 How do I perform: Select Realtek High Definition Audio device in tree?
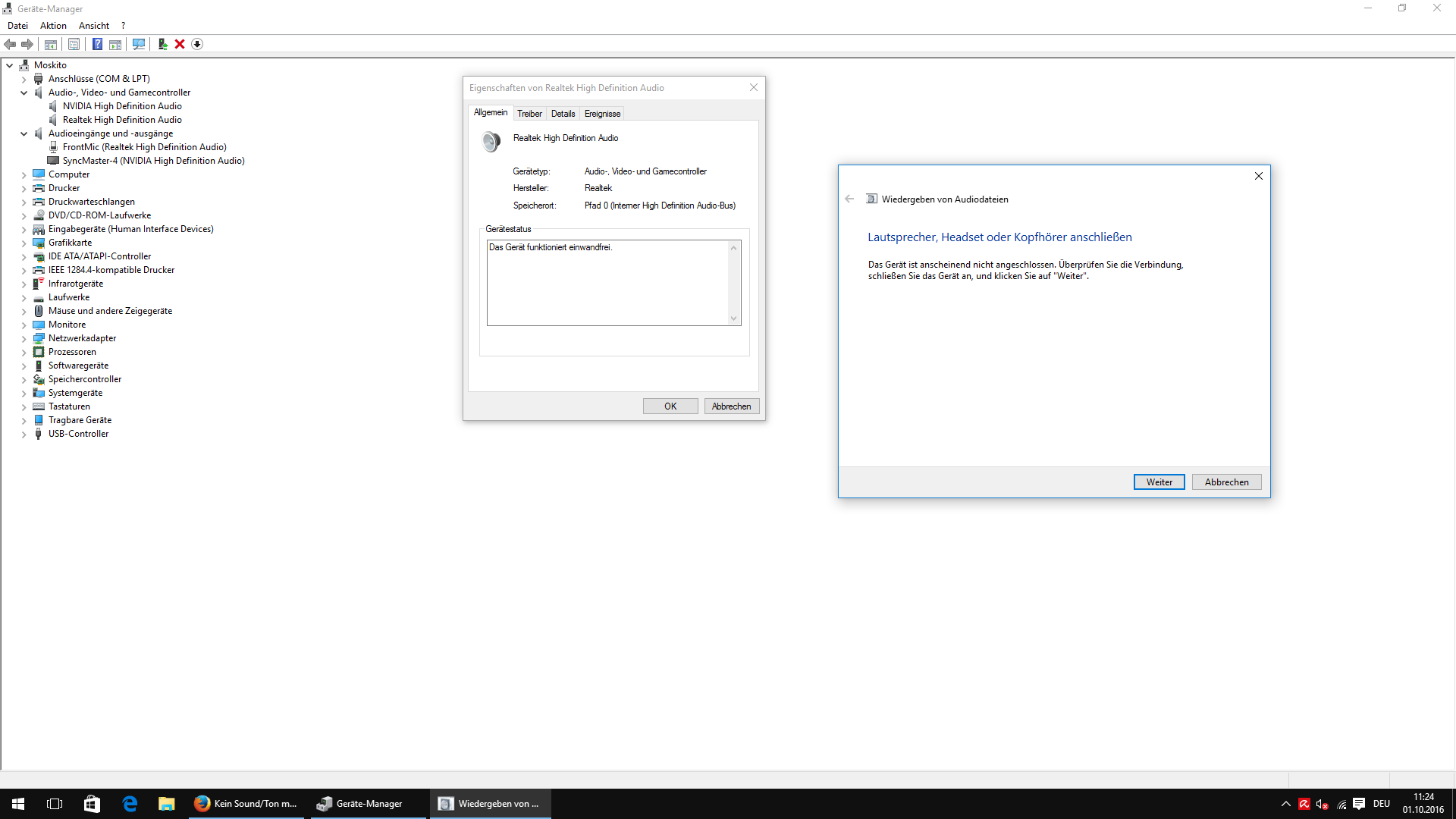[122, 120]
